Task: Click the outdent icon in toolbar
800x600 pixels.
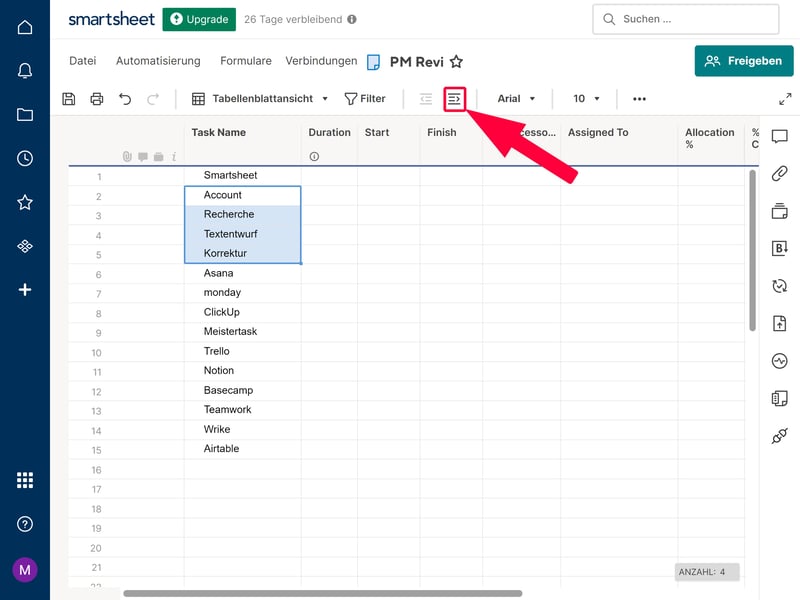Action: click(x=426, y=99)
